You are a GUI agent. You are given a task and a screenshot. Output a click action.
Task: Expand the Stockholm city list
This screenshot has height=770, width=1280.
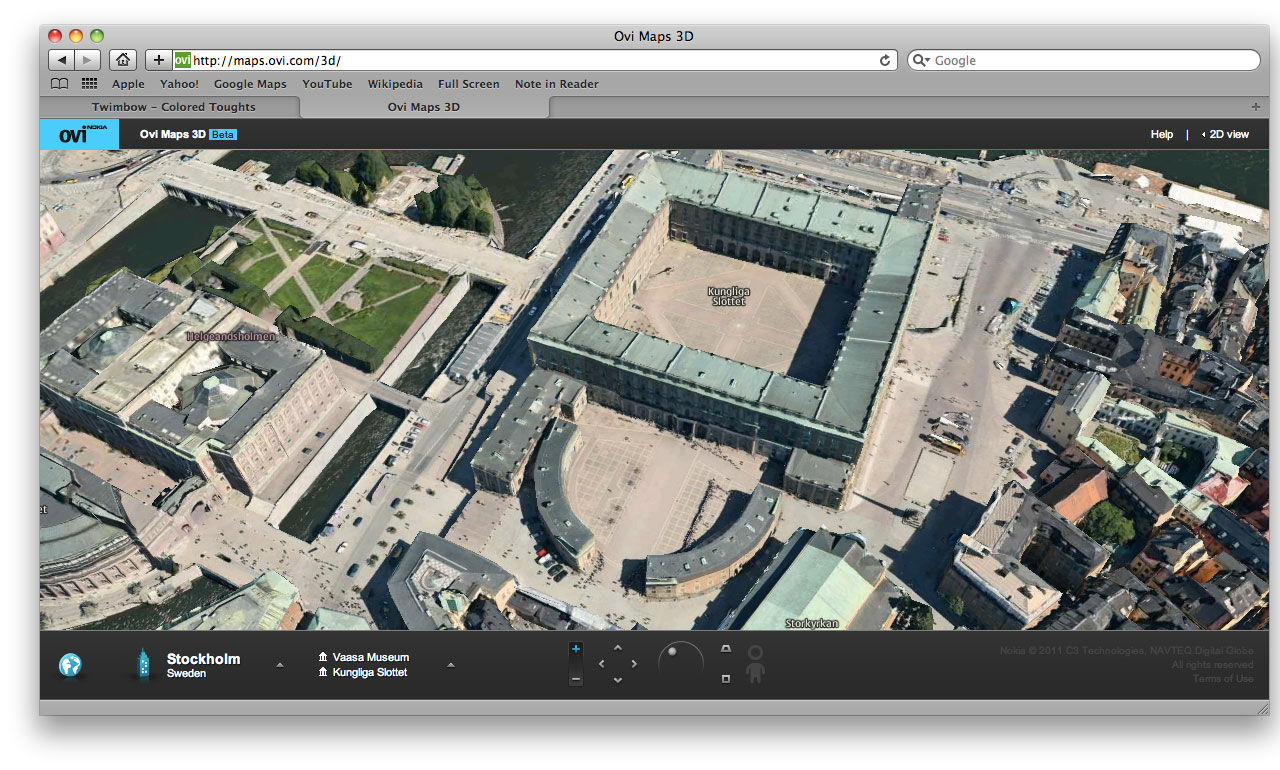pyautogui.click(x=279, y=665)
